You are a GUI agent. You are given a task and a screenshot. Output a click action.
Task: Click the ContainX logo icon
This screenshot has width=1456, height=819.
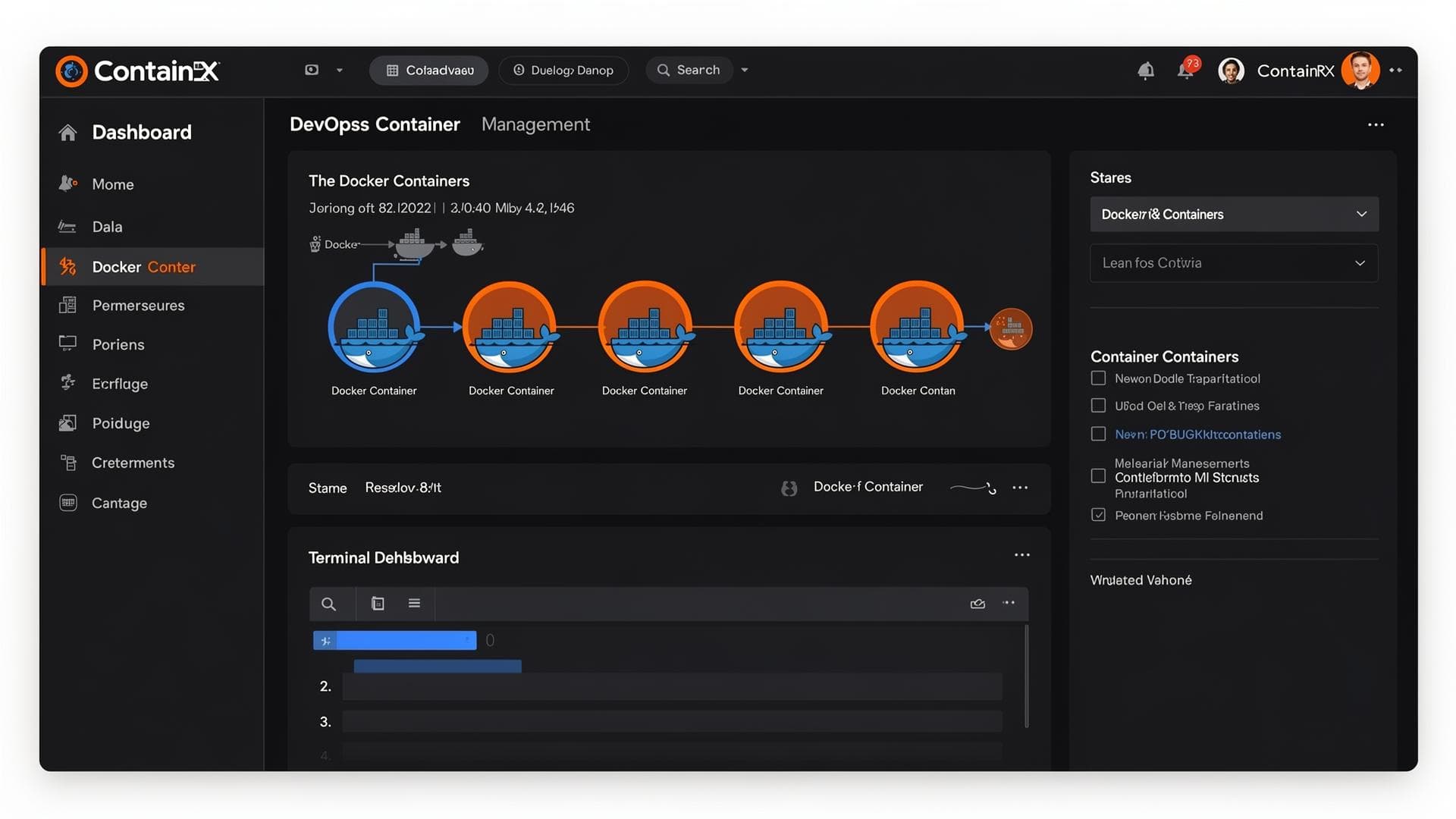pos(72,71)
